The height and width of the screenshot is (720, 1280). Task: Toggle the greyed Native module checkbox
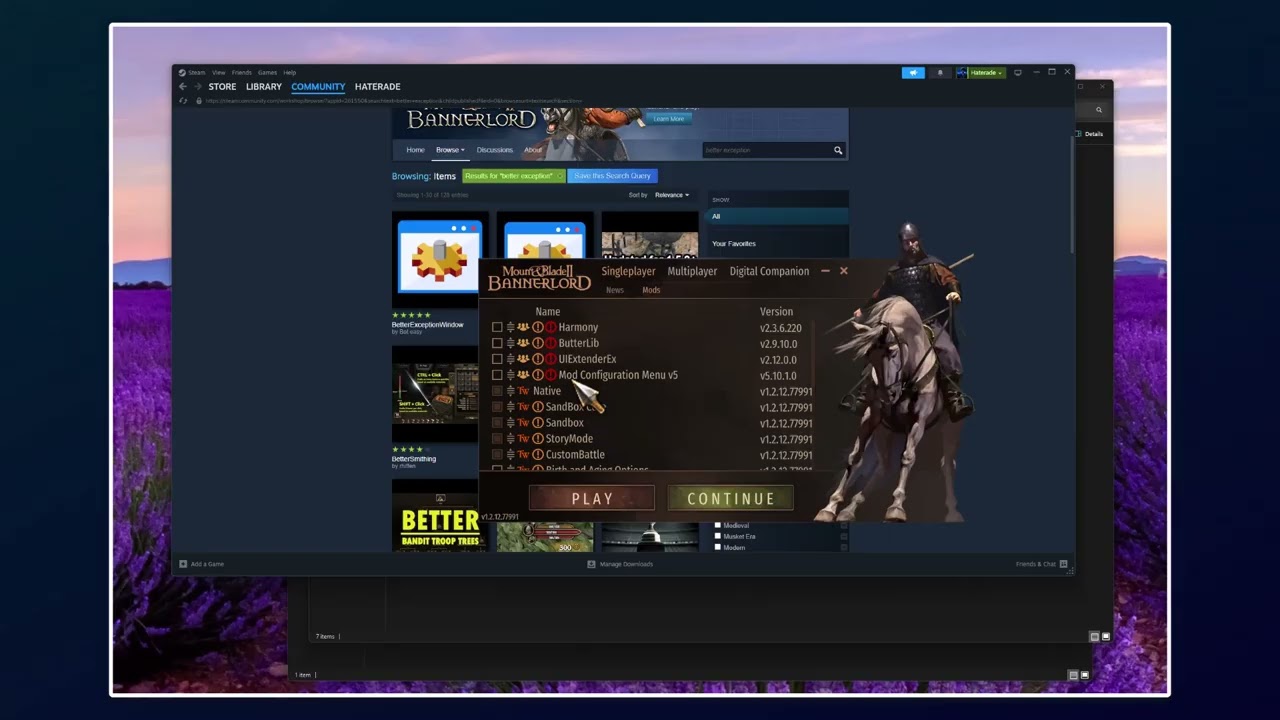(497, 391)
